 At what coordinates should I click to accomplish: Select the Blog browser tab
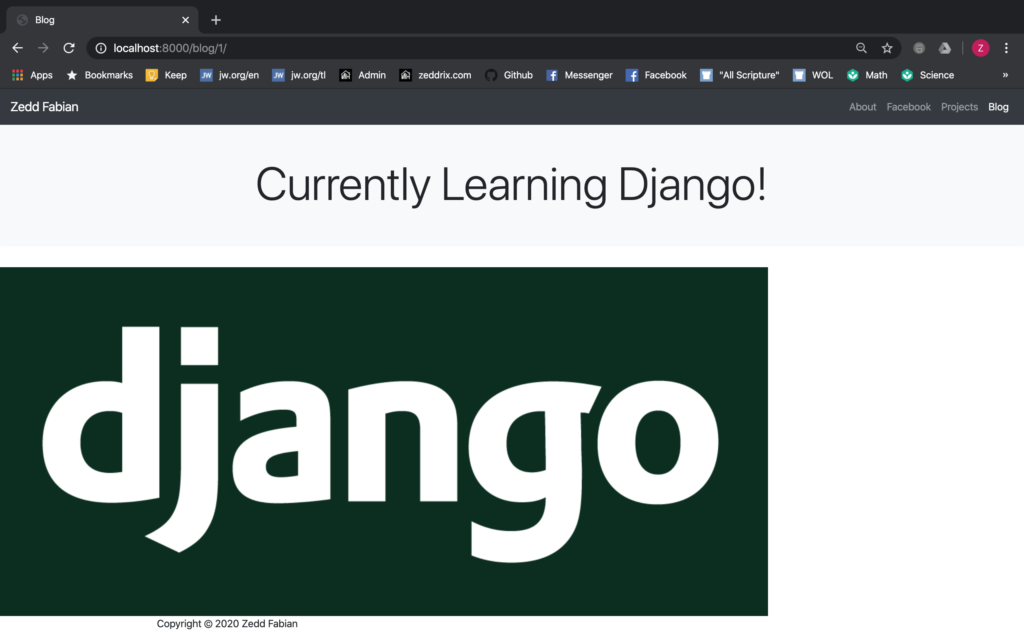(x=101, y=20)
